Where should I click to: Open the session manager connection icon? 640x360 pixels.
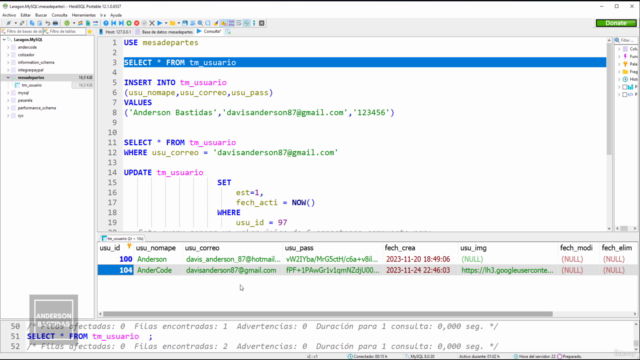pyautogui.click(x=8, y=23)
